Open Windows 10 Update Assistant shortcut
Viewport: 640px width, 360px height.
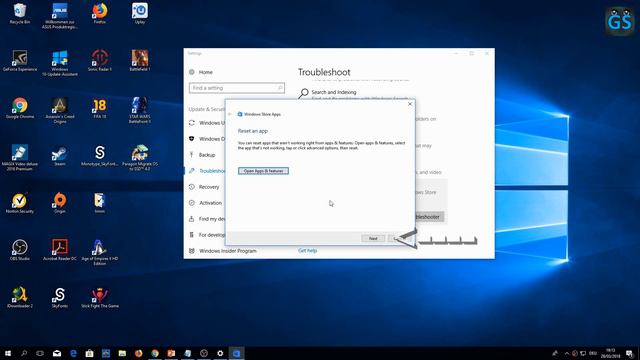pyautogui.click(x=60, y=63)
